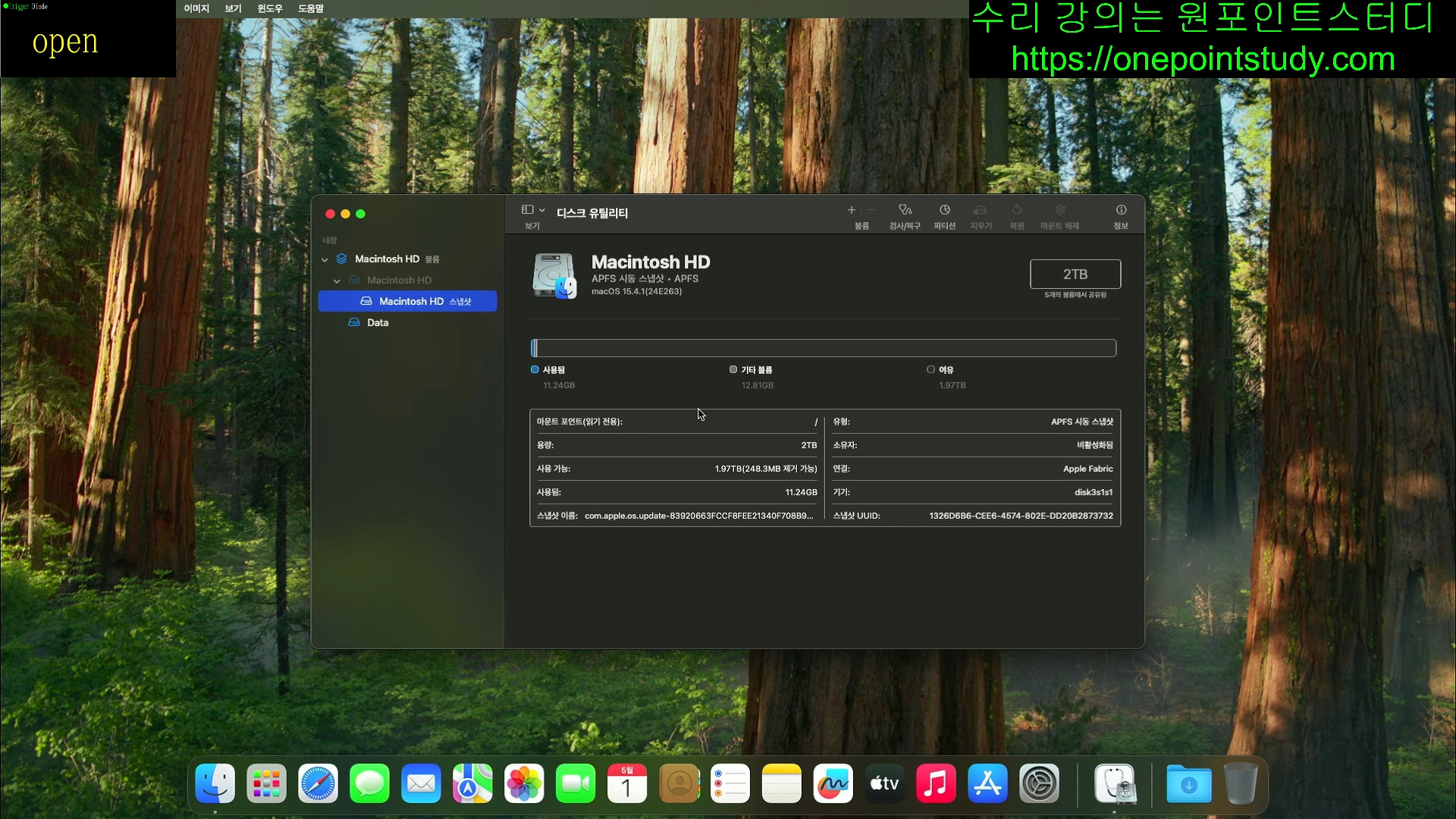The image size is (1456, 819).
Task: Click the Unmount (마운트 해제) icon
Action: tap(1060, 210)
